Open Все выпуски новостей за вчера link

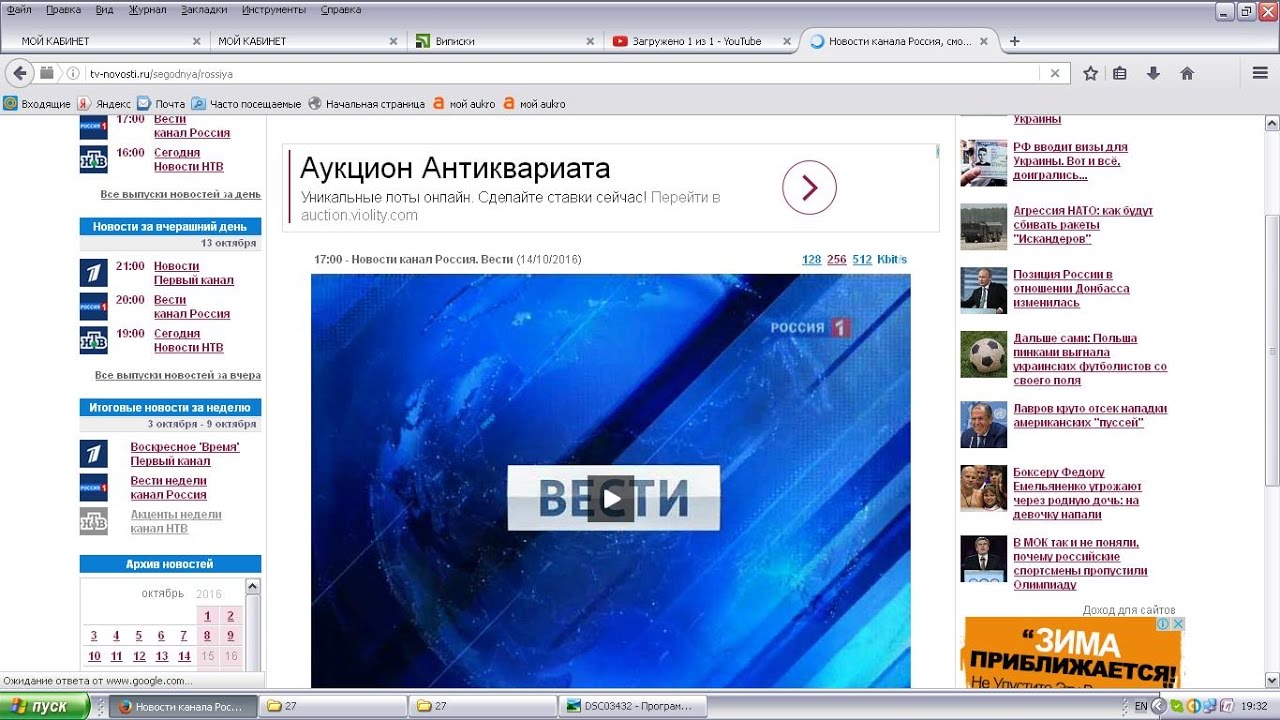coord(178,375)
